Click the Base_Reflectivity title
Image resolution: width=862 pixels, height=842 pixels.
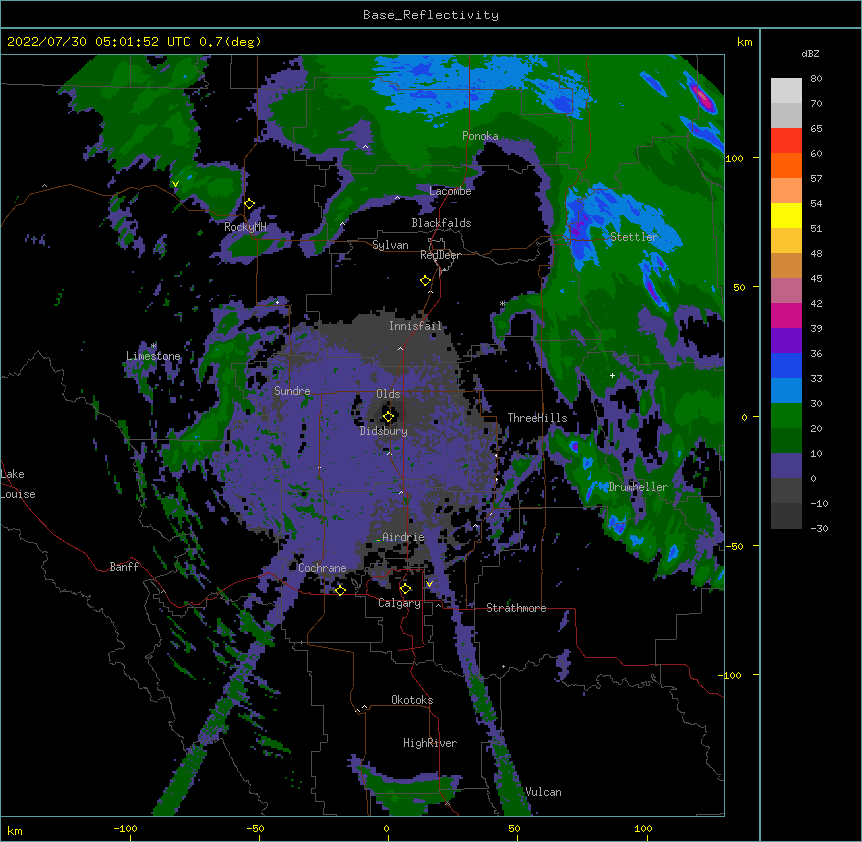click(x=431, y=15)
